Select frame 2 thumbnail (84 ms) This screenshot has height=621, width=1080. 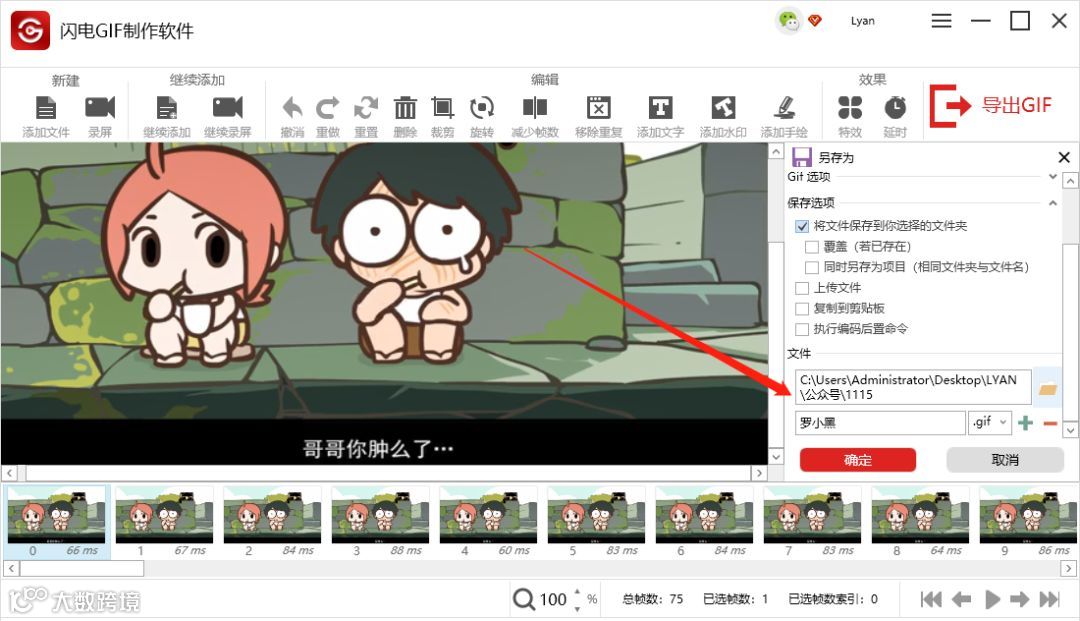point(273,522)
